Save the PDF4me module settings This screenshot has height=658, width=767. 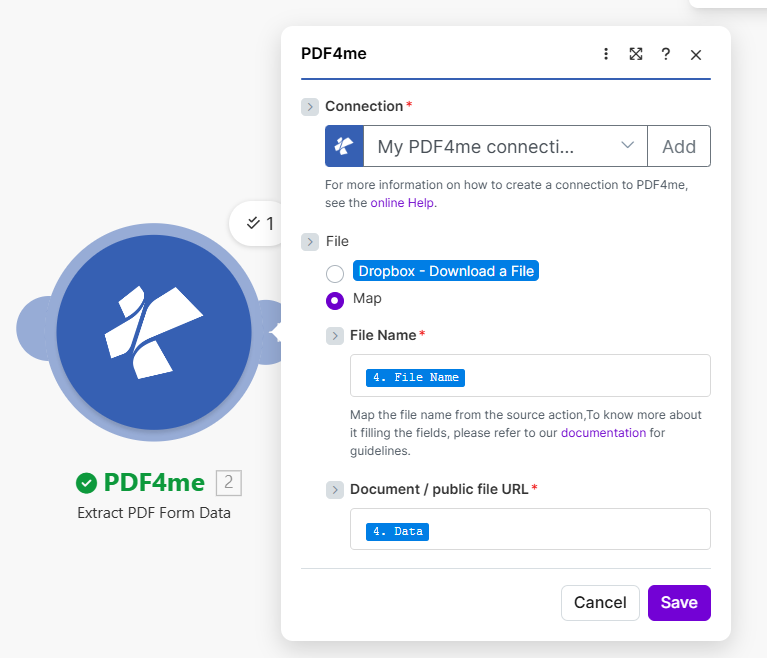[679, 603]
